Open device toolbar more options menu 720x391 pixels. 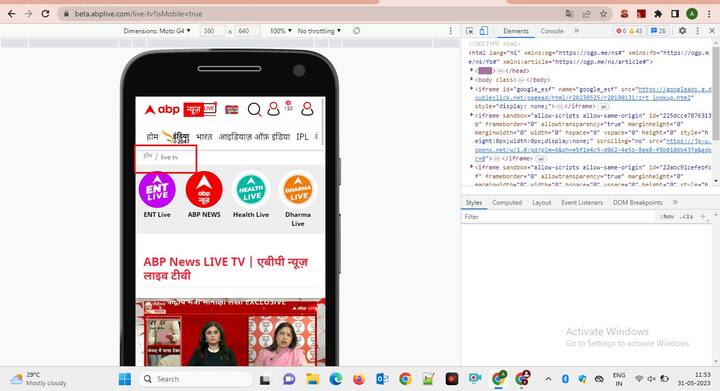click(x=450, y=31)
